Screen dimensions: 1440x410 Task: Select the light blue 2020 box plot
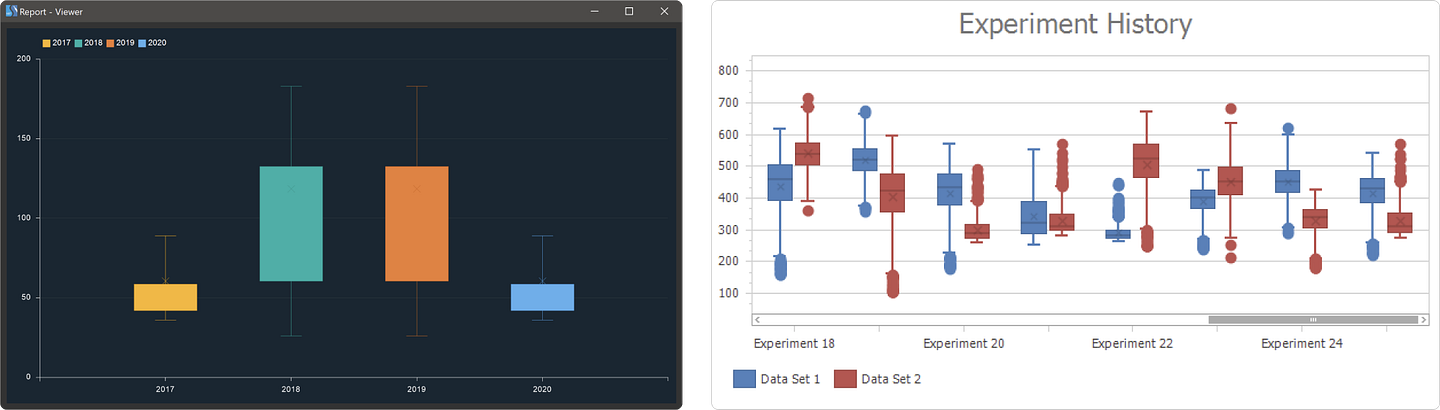tap(542, 297)
